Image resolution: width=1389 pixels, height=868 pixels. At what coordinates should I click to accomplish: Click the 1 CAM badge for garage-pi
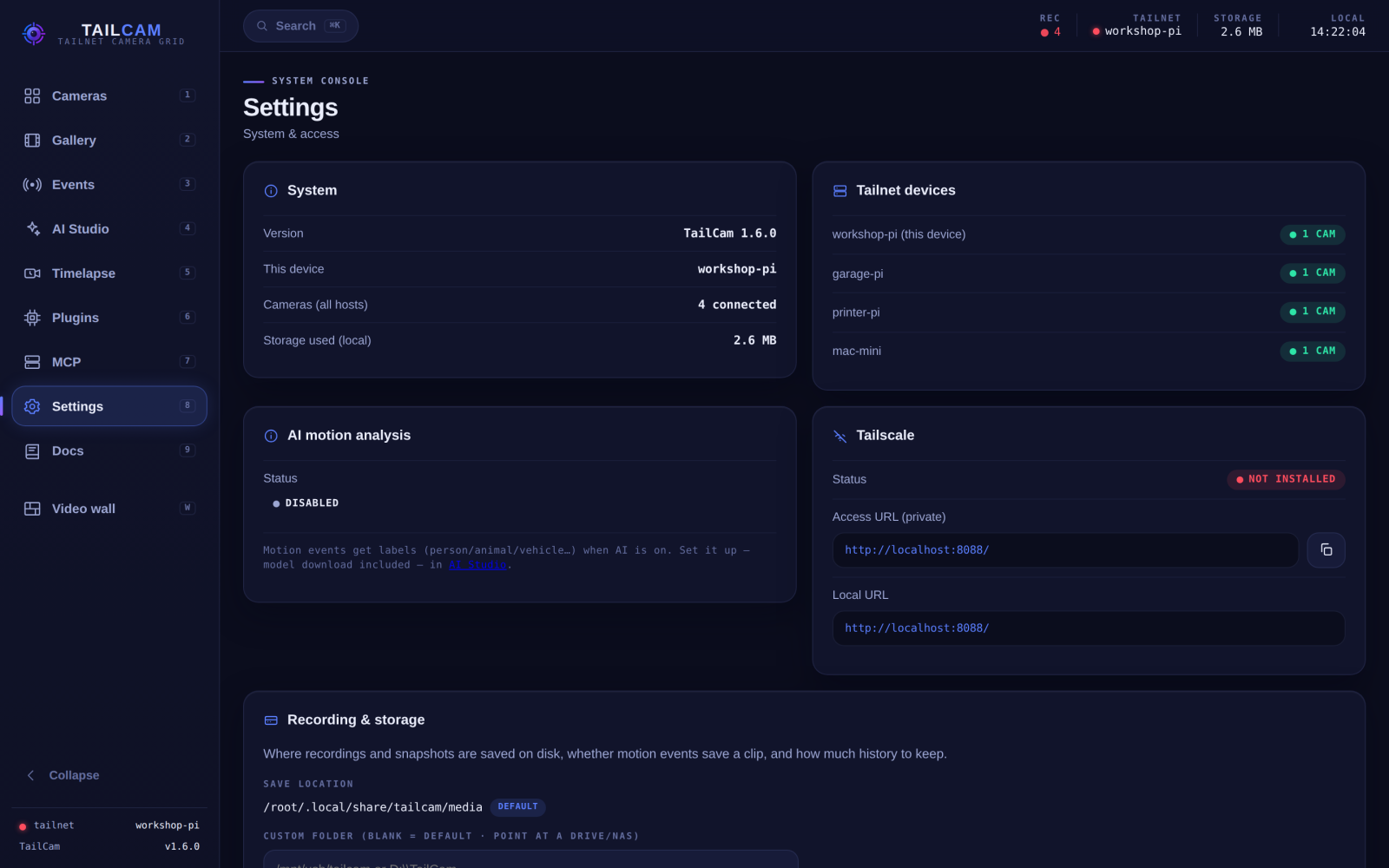[x=1312, y=273]
